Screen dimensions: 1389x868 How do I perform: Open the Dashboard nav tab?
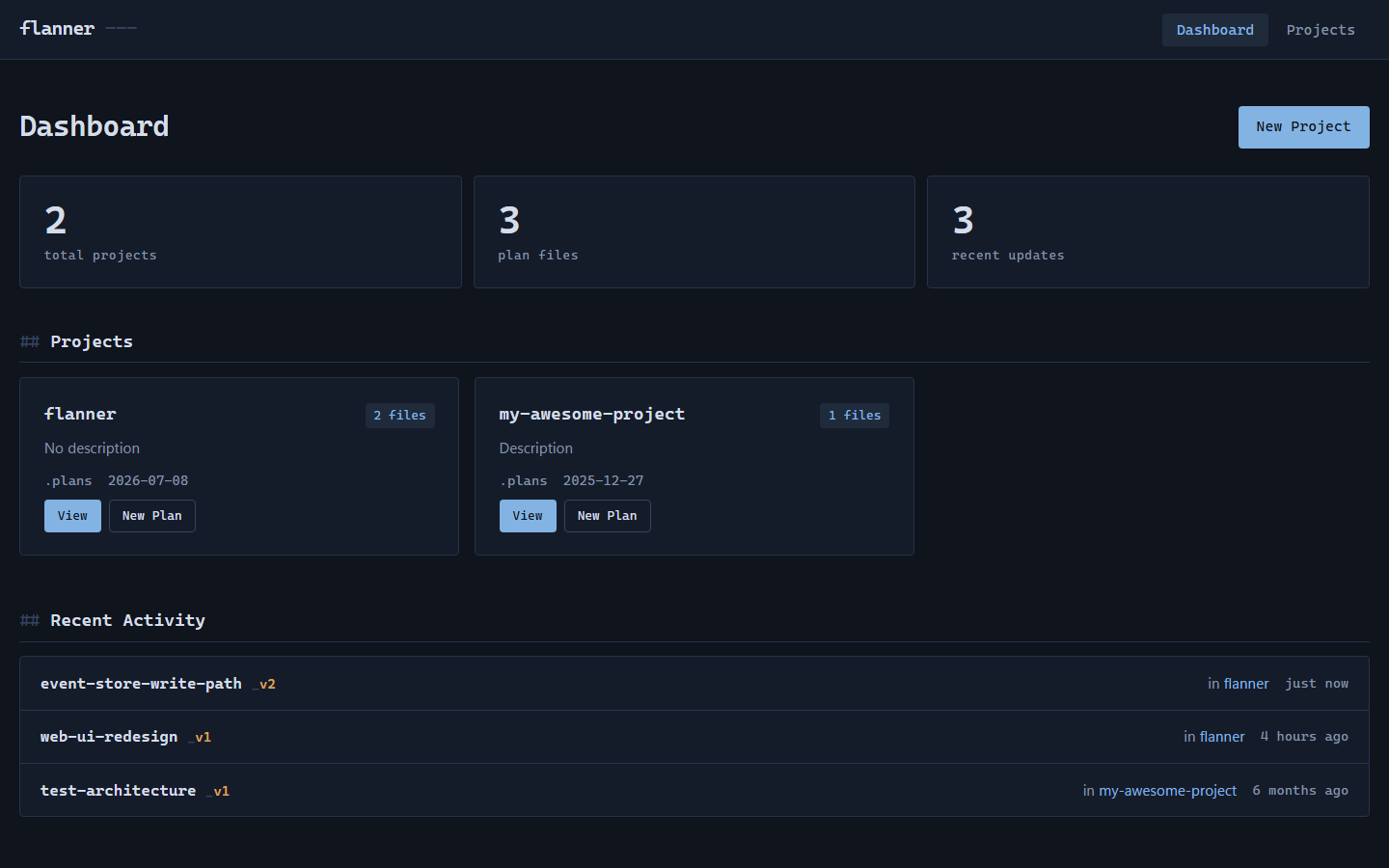click(1214, 30)
